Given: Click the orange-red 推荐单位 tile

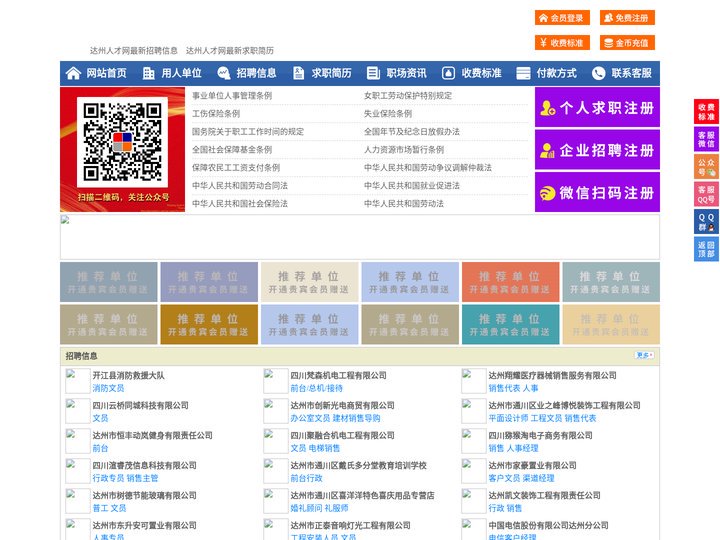Looking at the screenshot, I should click(x=511, y=282).
